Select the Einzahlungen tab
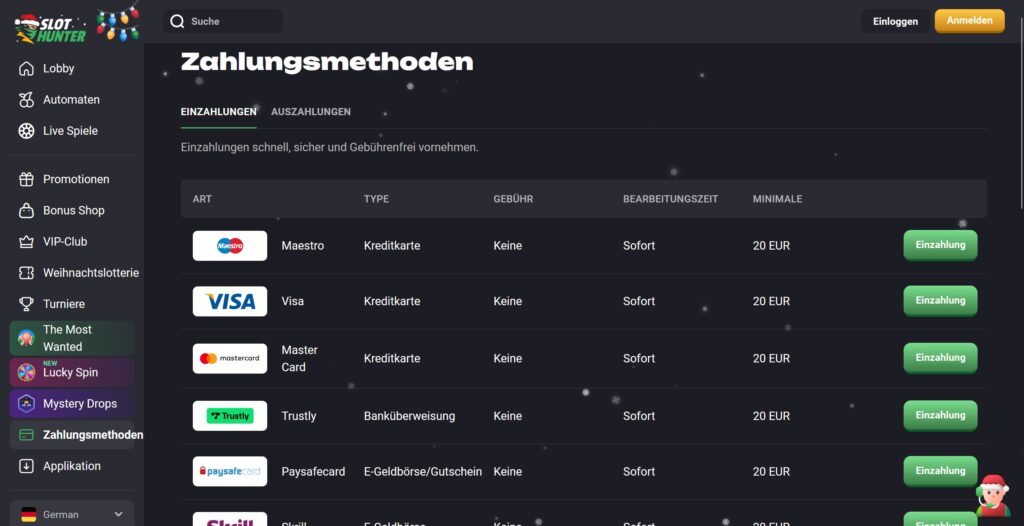 coord(218,112)
